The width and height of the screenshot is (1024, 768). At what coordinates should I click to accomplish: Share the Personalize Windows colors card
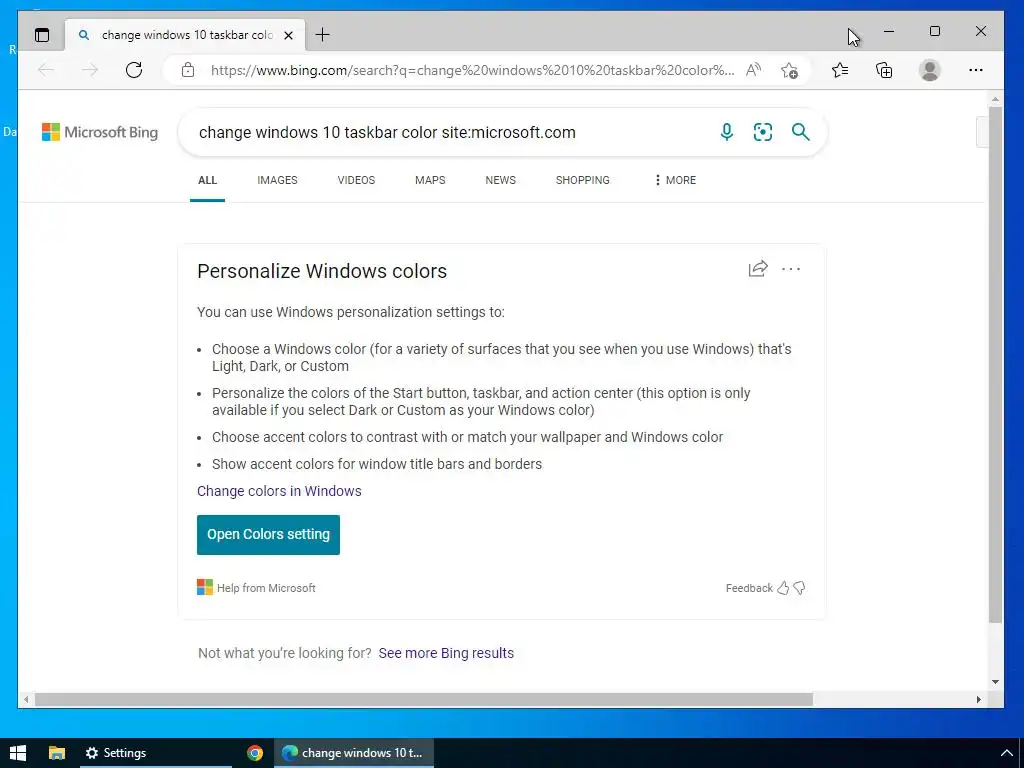(758, 268)
